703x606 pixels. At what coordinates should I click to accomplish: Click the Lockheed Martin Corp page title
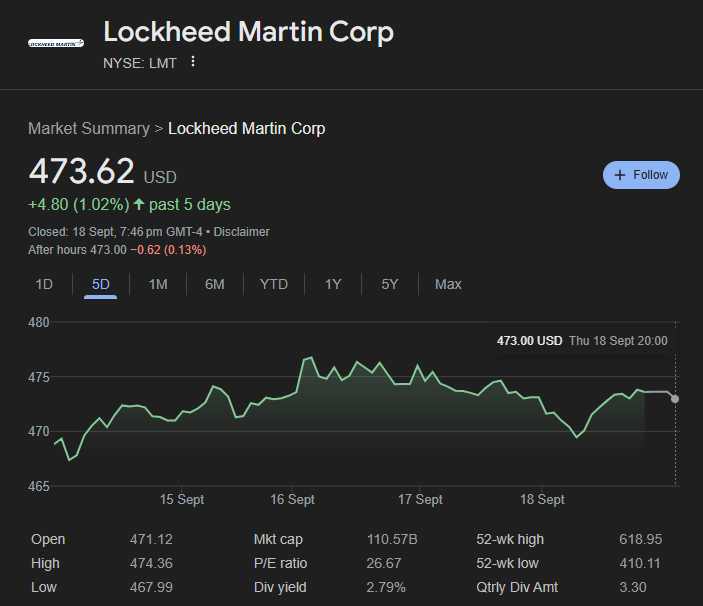click(x=248, y=32)
